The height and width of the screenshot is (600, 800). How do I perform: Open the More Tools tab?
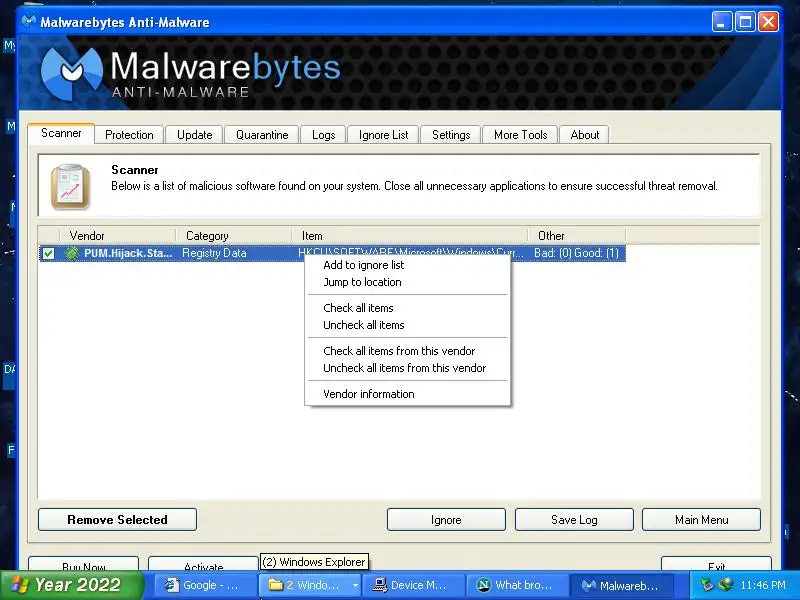[520, 135]
